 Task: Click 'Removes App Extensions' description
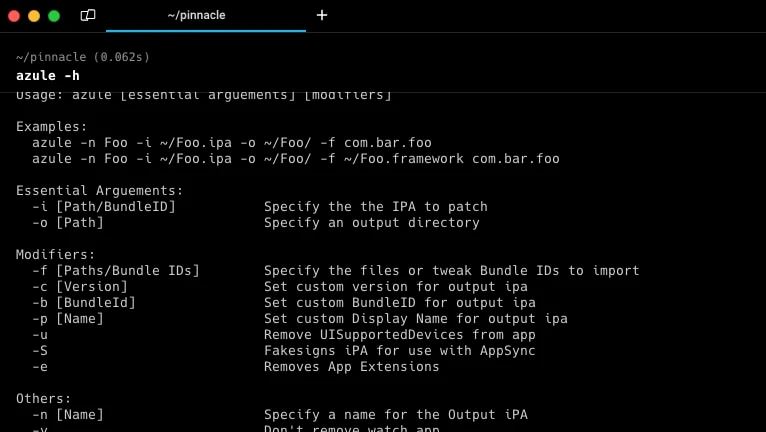[x=351, y=367]
